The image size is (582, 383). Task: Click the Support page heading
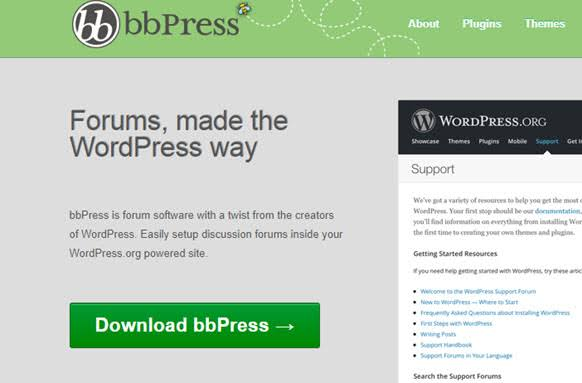tap(432, 169)
